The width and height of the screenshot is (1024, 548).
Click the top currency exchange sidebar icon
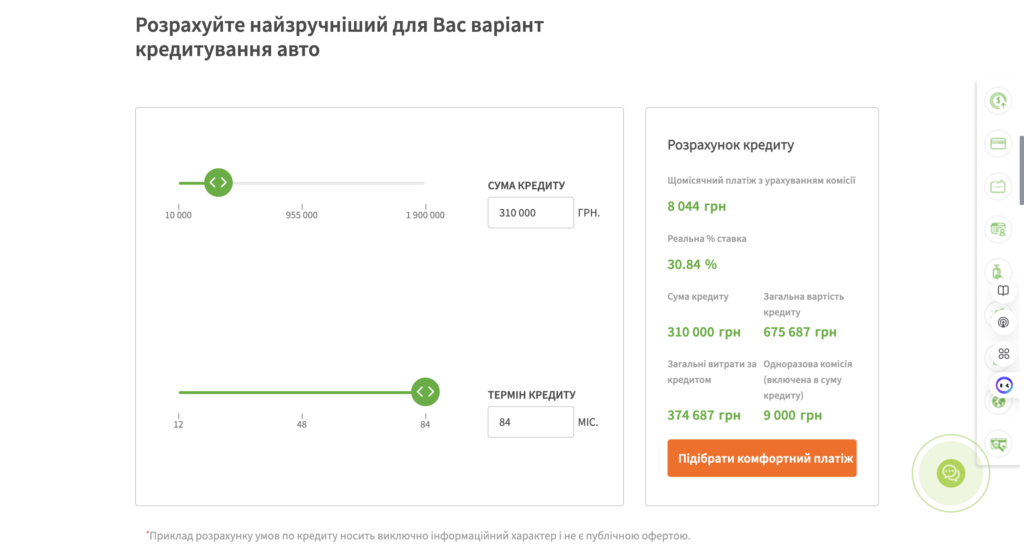[x=997, y=100]
